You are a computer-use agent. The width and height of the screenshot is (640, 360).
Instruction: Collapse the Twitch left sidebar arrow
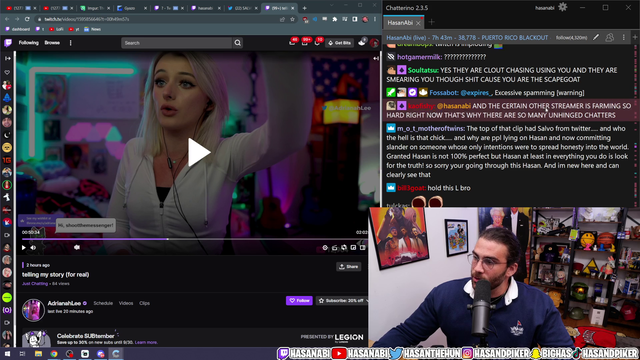coord(7,58)
